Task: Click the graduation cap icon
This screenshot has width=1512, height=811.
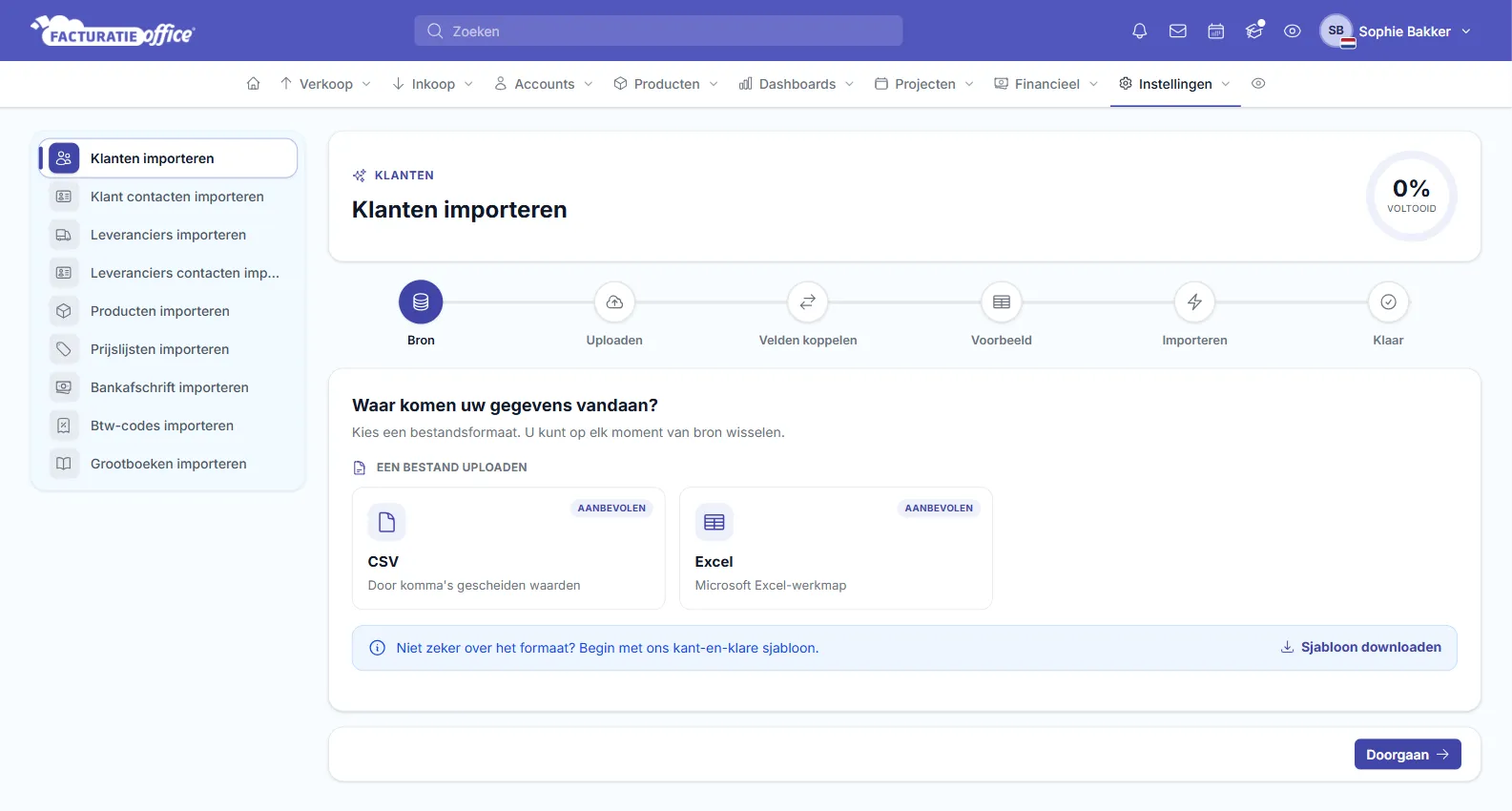Action: click(1254, 31)
